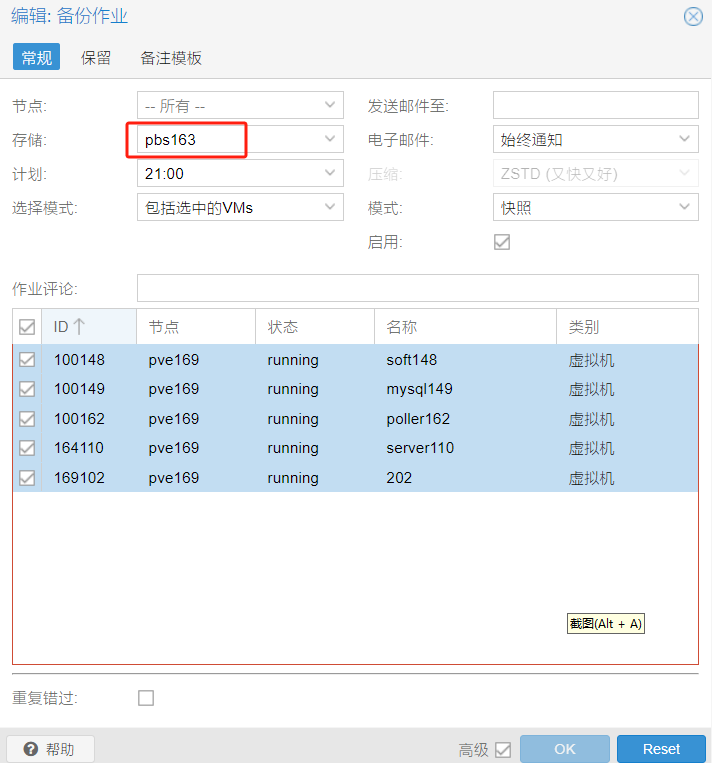712x763 pixels.
Task: Click the Reset button
Action: click(661, 749)
